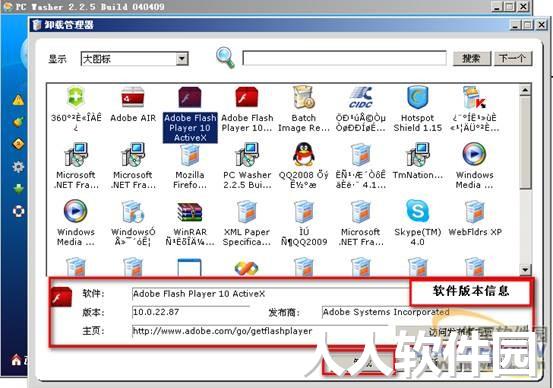The image size is (553, 388).
Task: Select the Microsoft .NET Fra... entry next to Skype
Action: point(360,224)
